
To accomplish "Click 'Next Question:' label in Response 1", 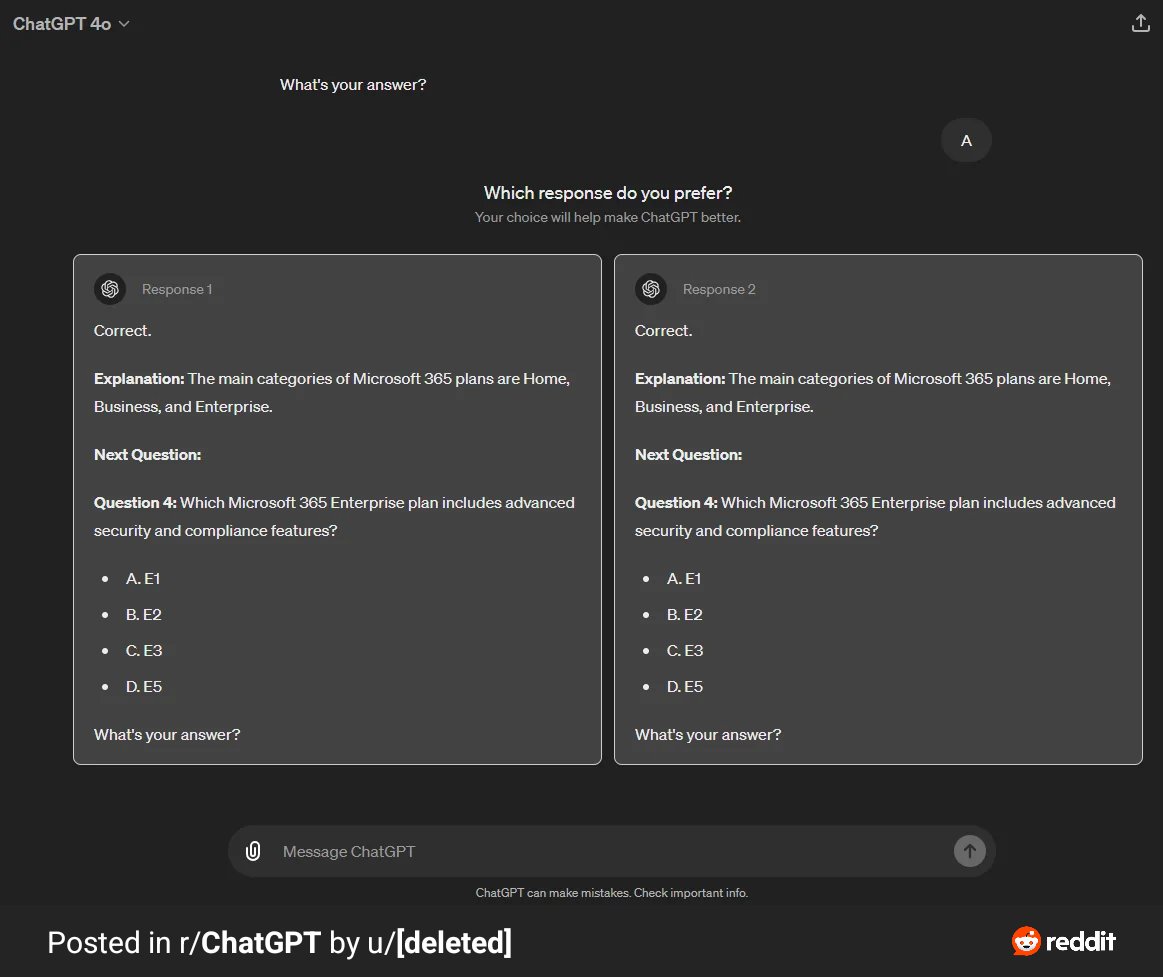I will 148,455.
